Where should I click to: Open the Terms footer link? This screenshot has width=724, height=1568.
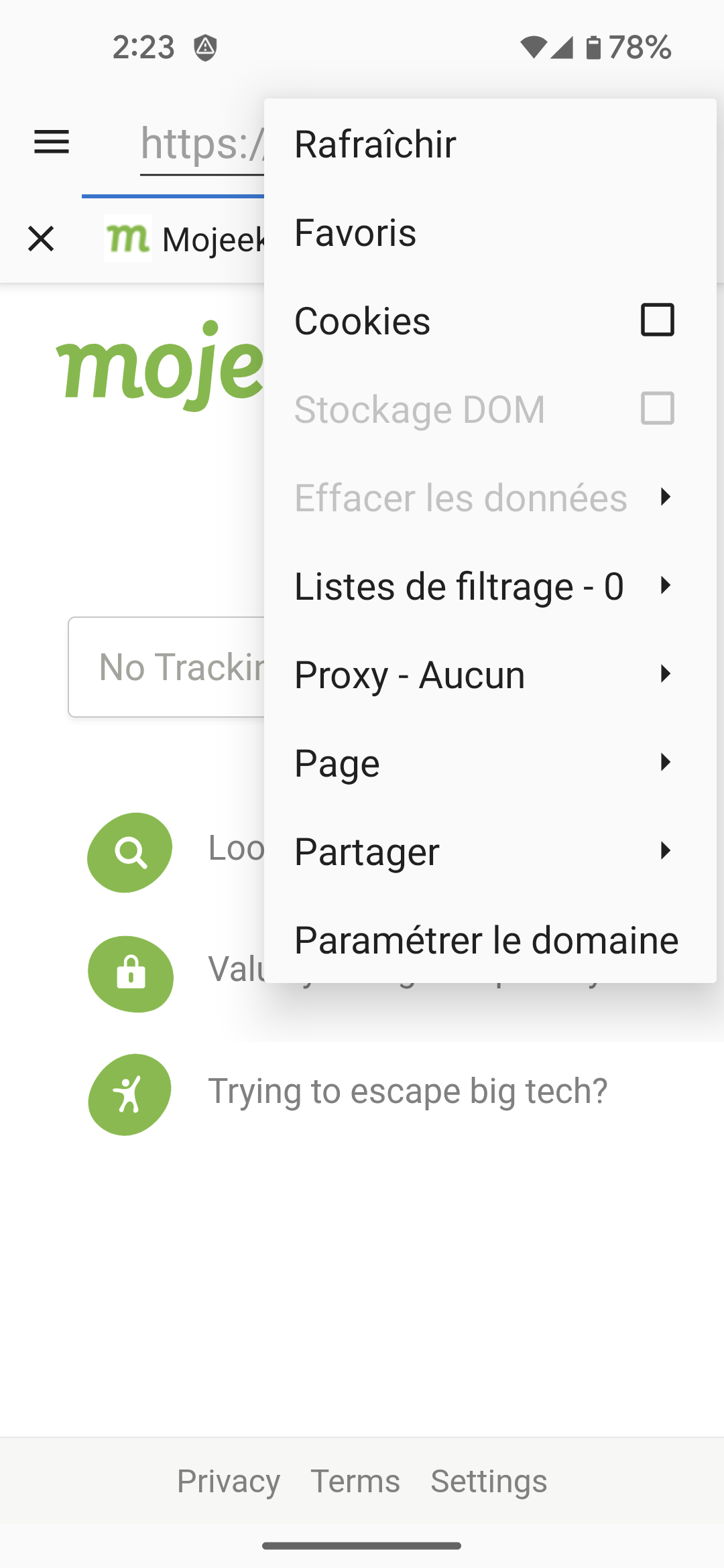tap(355, 1481)
